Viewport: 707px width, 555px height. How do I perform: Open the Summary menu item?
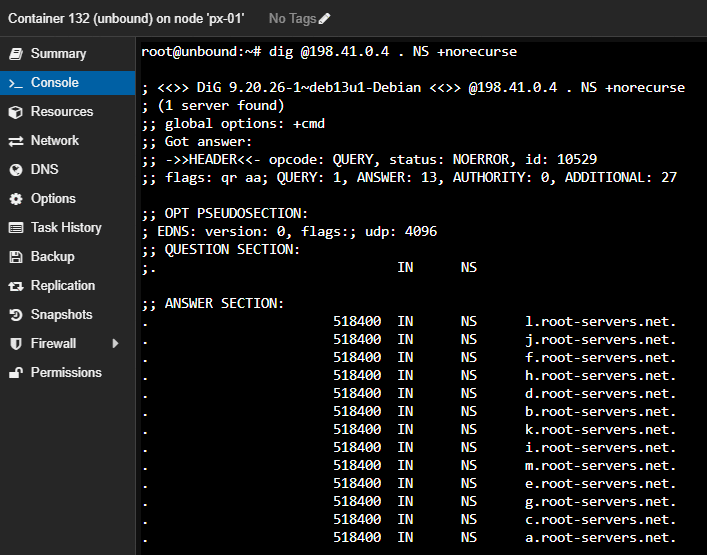(68, 54)
